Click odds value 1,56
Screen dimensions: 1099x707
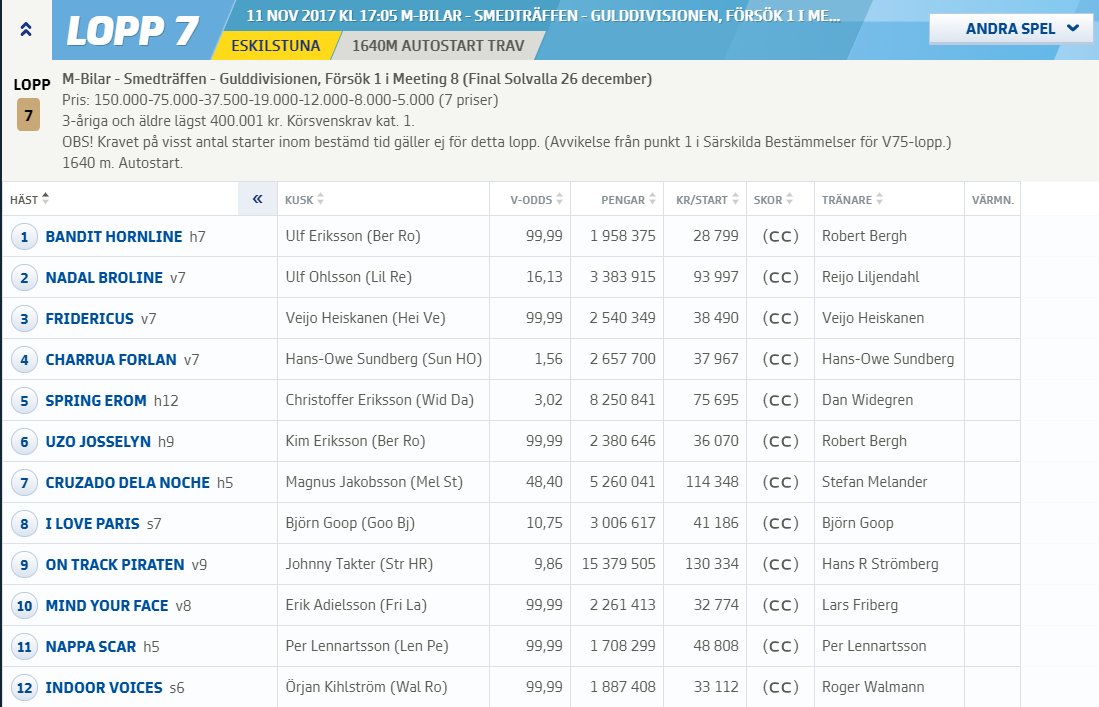click(x=548, y=359)
